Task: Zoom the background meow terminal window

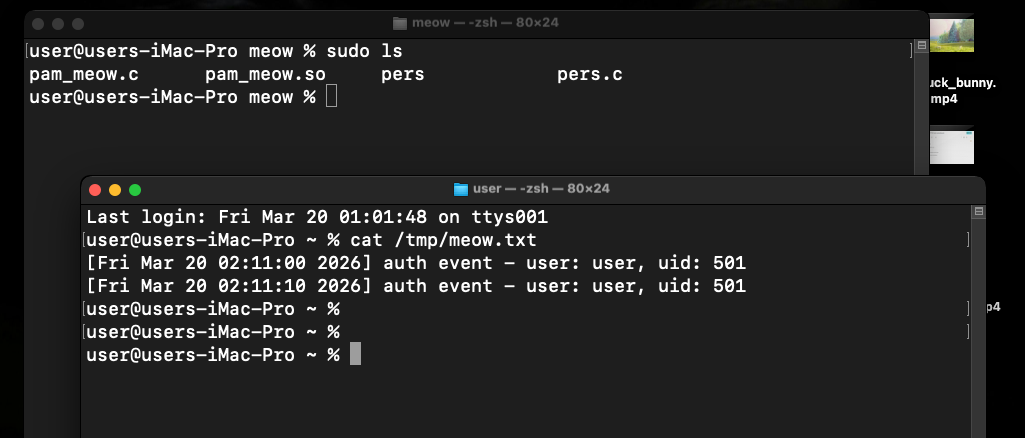Action: tap(78, 23)
